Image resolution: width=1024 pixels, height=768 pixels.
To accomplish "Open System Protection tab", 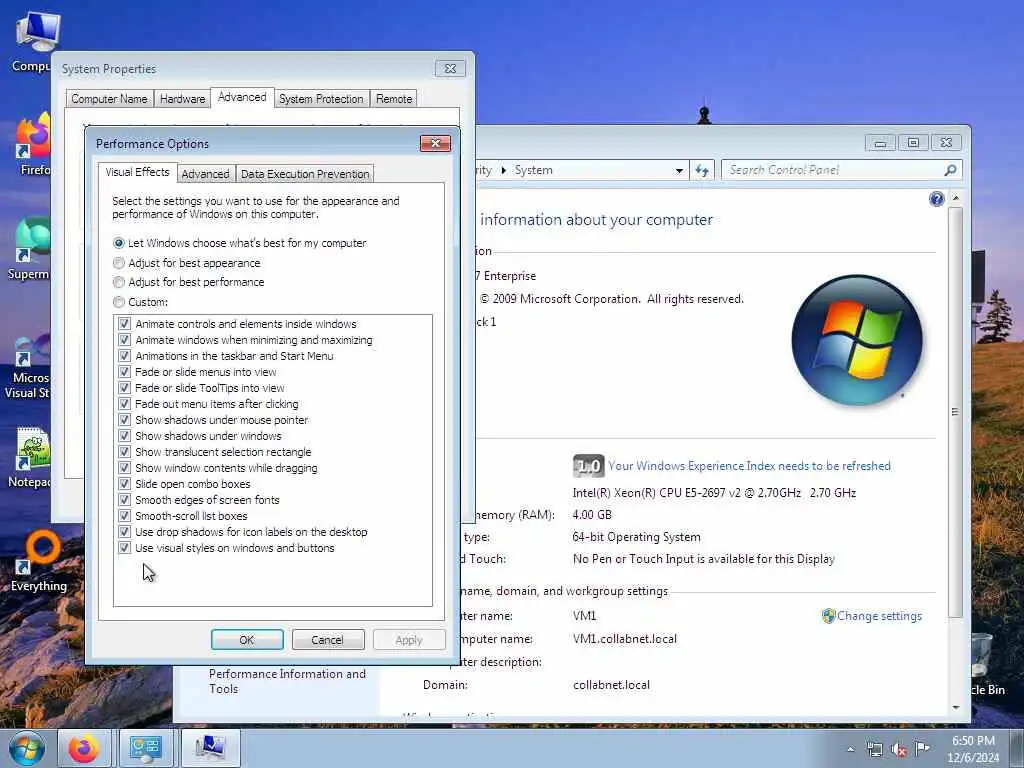I will point(321,99).
